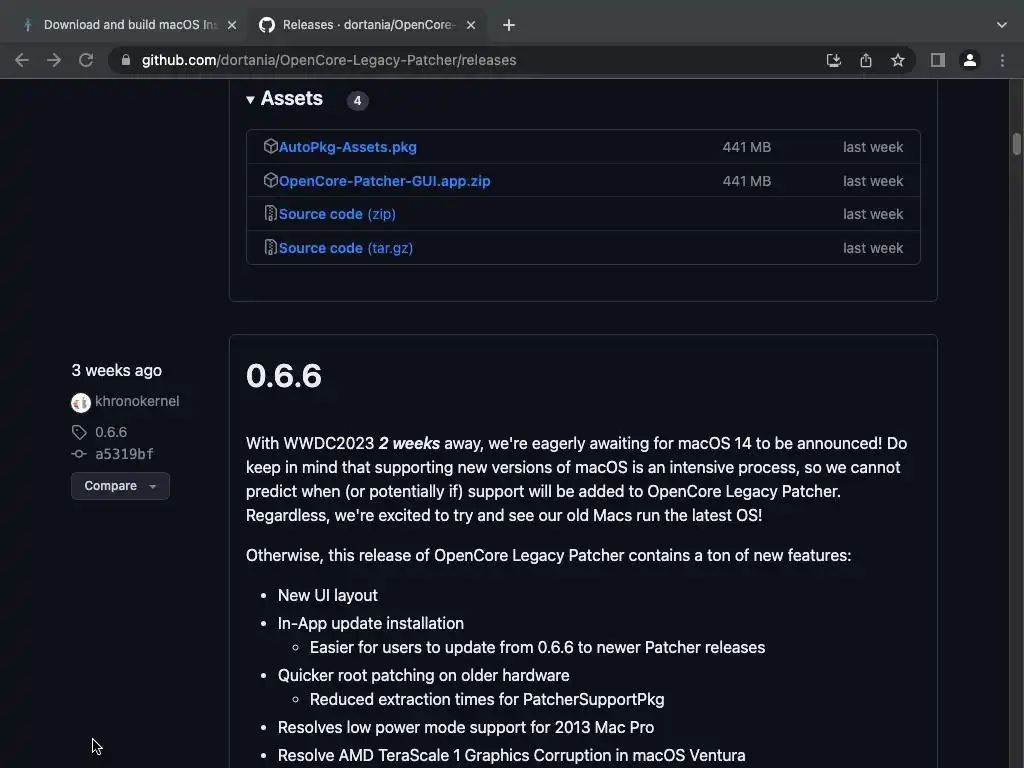Open a new browser tab

(x=509, y=25)
